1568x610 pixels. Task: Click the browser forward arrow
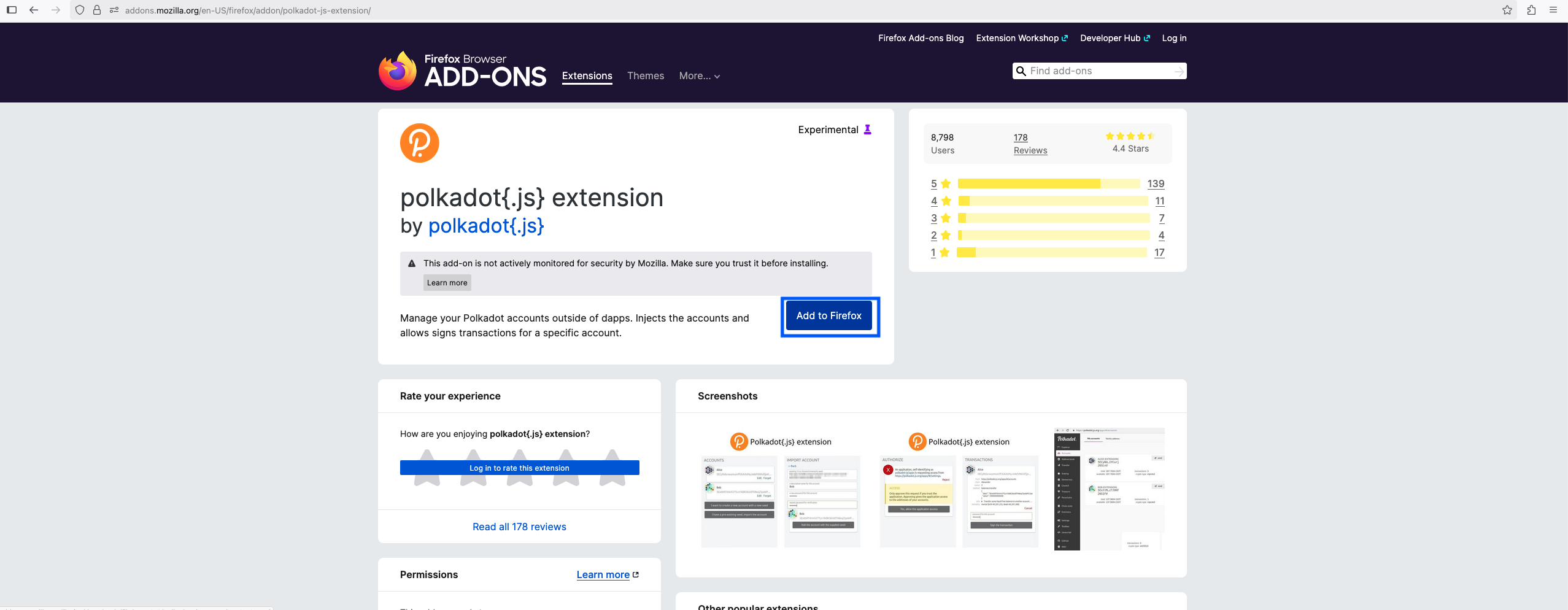(x=56, y=10)
